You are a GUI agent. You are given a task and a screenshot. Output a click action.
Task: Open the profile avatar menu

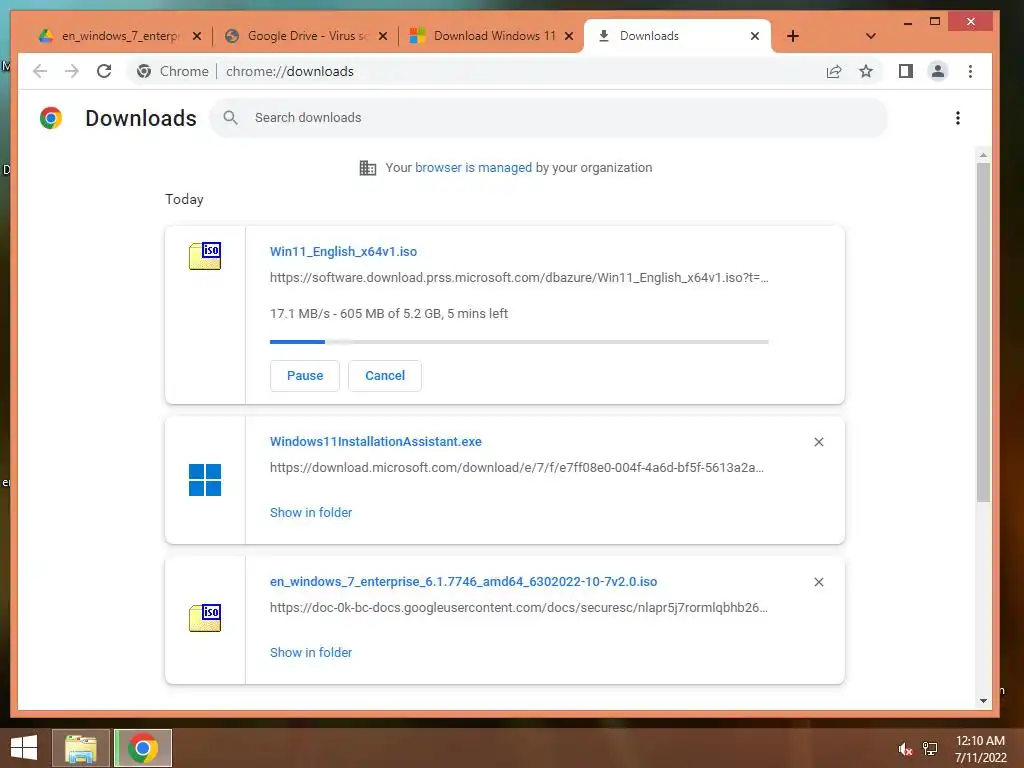tap(938, 71)
